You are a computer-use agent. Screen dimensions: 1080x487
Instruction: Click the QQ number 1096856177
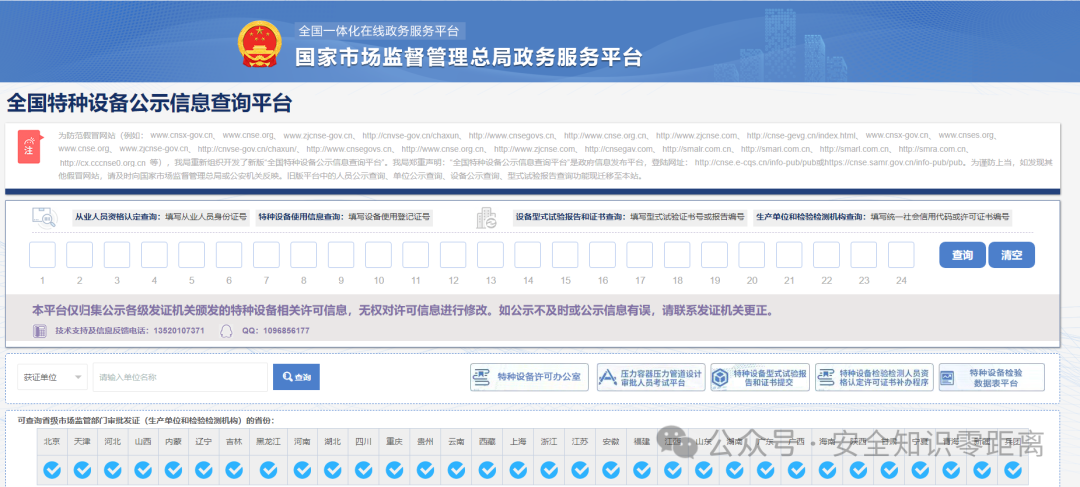(x=285, y=331)
